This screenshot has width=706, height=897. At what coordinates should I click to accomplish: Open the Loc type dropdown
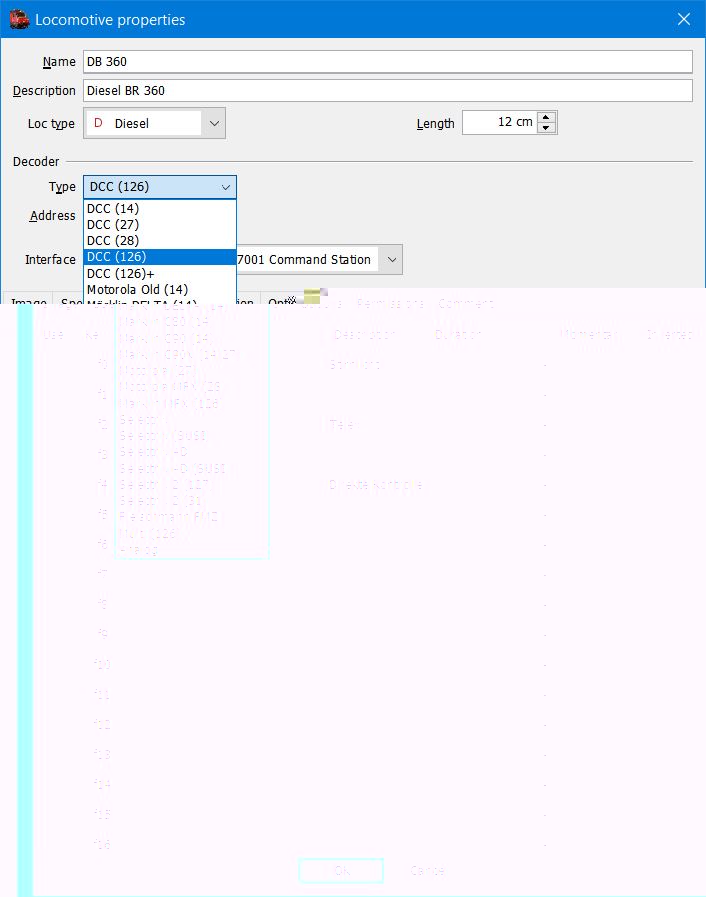(x=213, y=124)
